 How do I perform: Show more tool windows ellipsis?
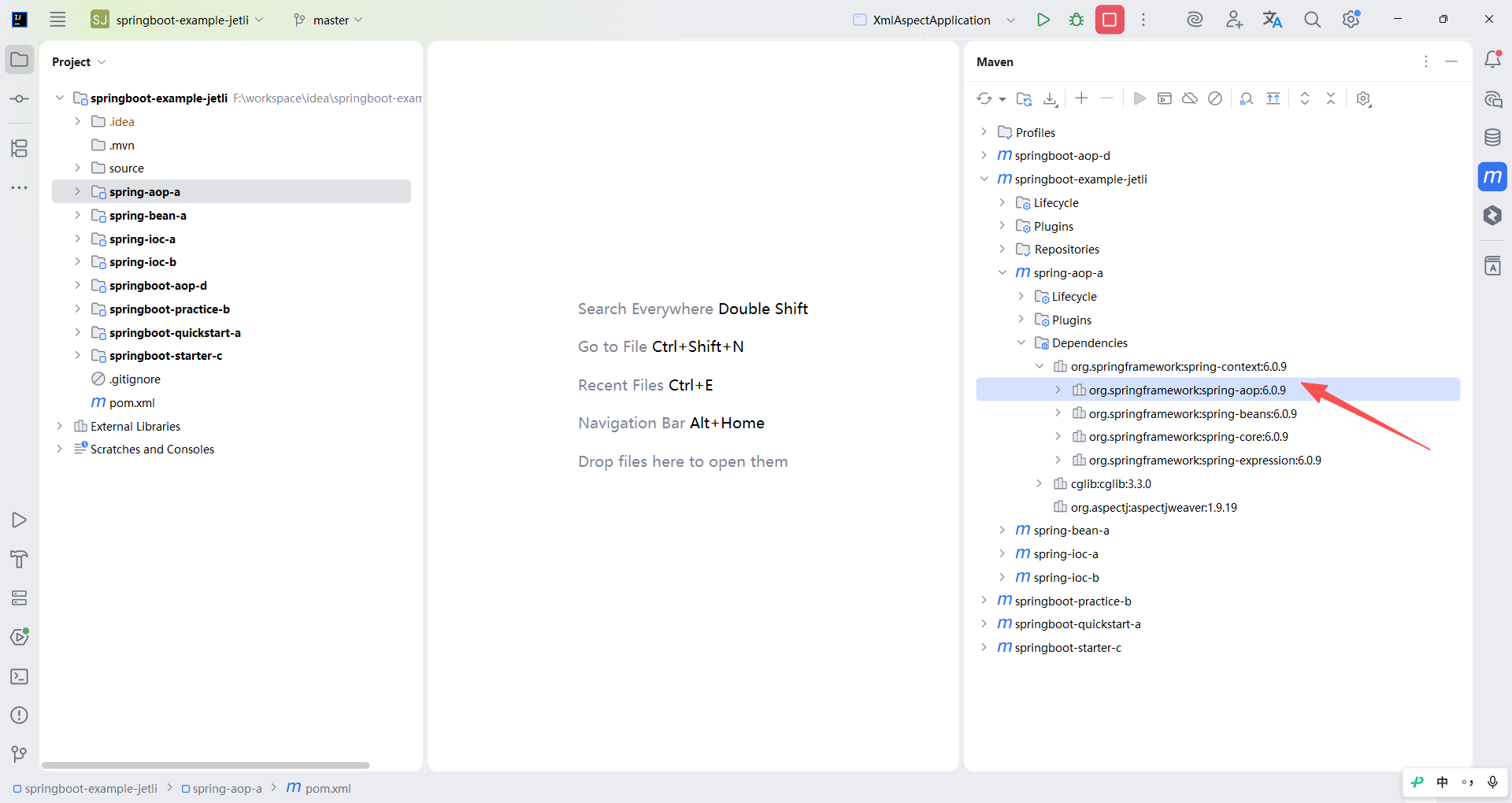coord(20,187)
